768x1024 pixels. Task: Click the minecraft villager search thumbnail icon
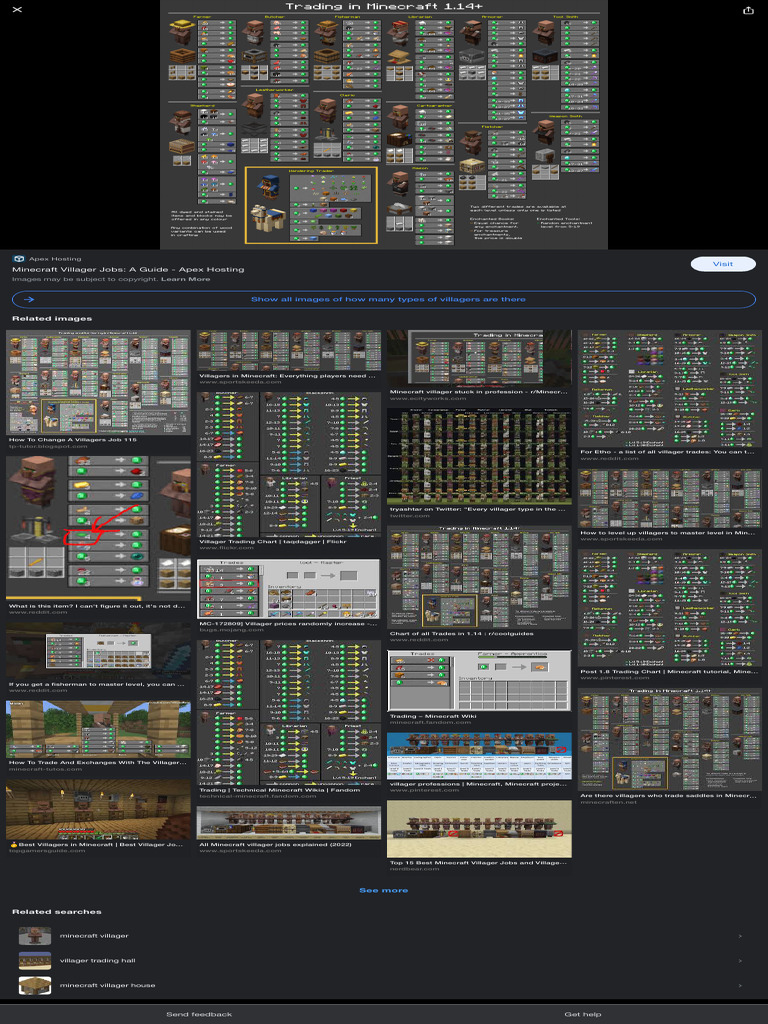[x=35, y=936]
